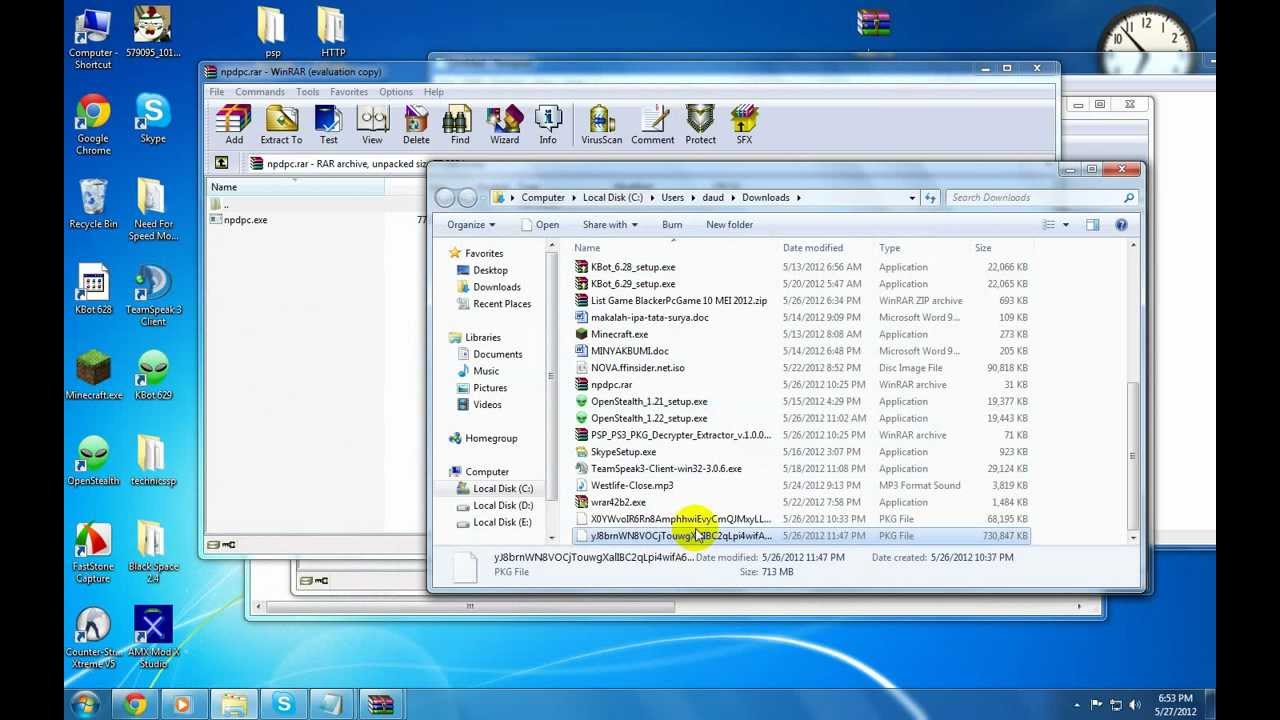Screen dimensions: 1280x720
Task: Open the Tools menu in WinRAR
Action: tap(307, 92)
